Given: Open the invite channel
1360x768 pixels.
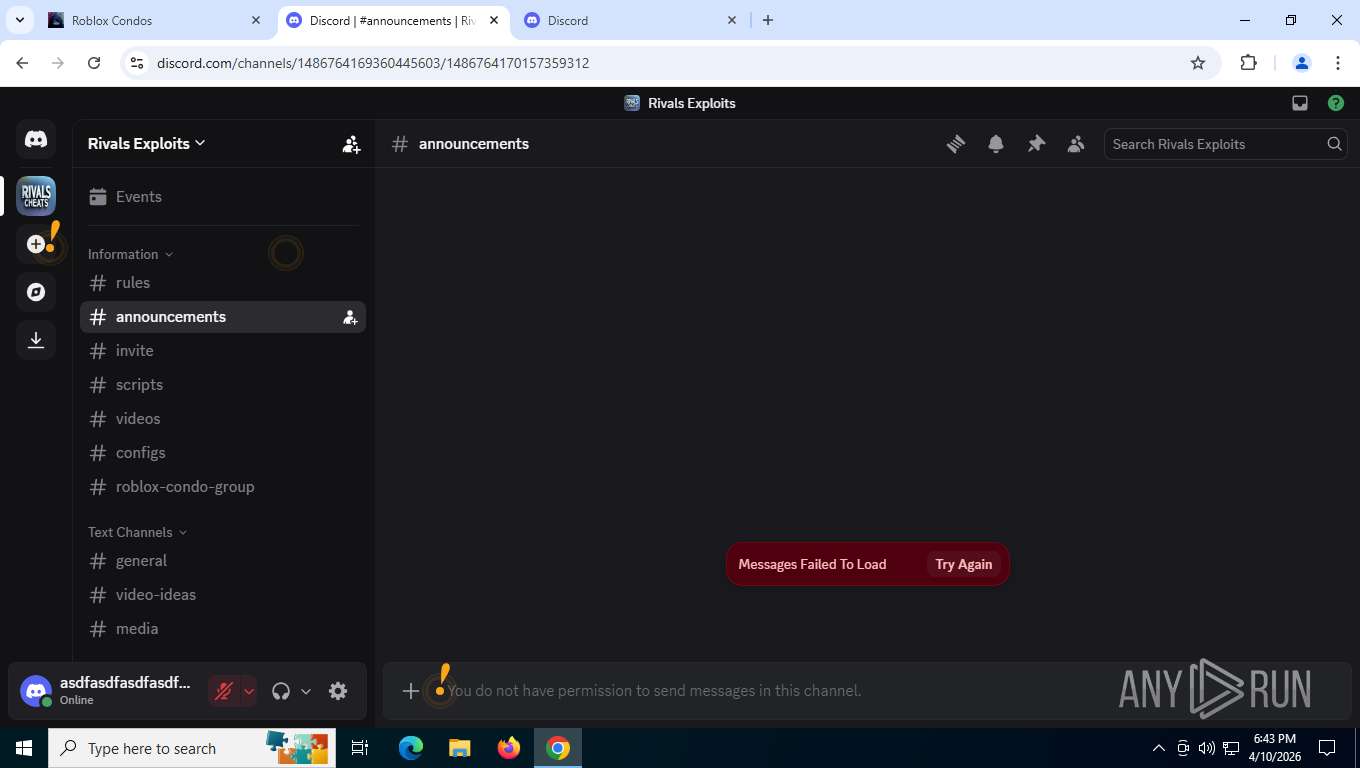Looking at the screenshot, I should coord(223,351).
